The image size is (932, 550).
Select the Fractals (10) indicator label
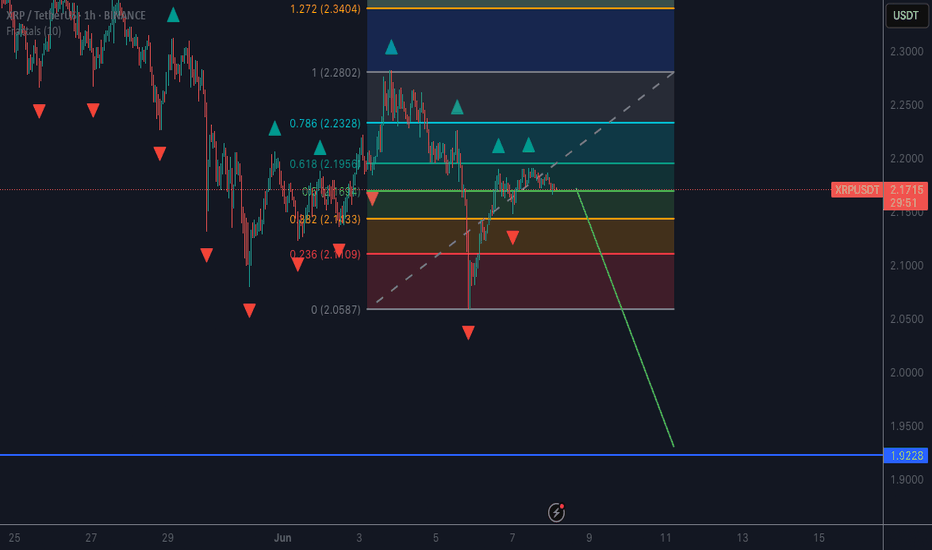34,31
